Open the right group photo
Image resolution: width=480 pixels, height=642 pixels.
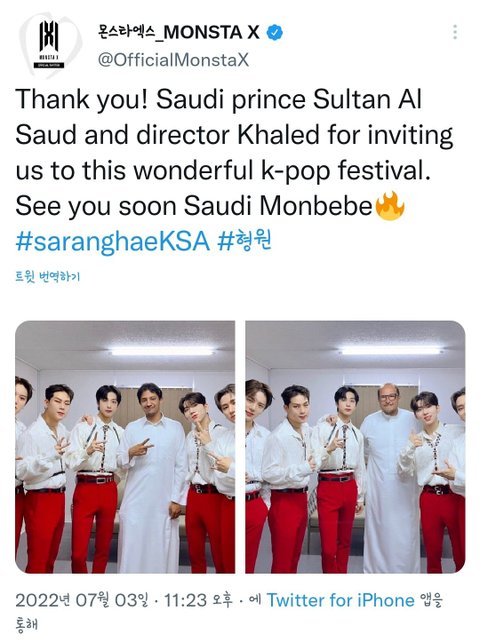coord(355,447)
